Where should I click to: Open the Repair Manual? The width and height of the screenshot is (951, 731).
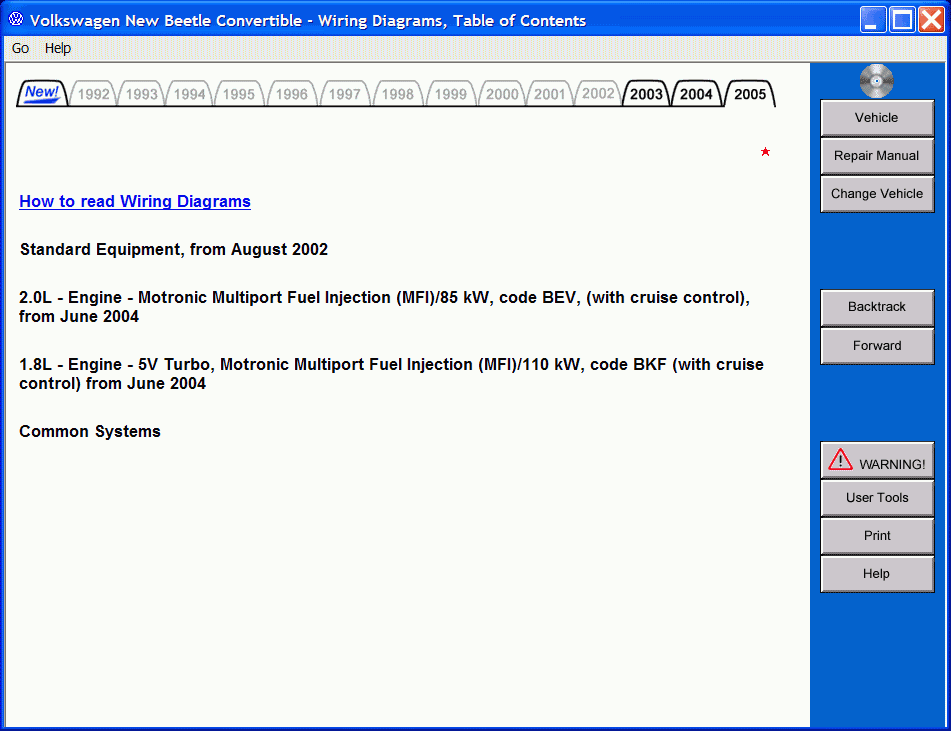tap(877, 156)
